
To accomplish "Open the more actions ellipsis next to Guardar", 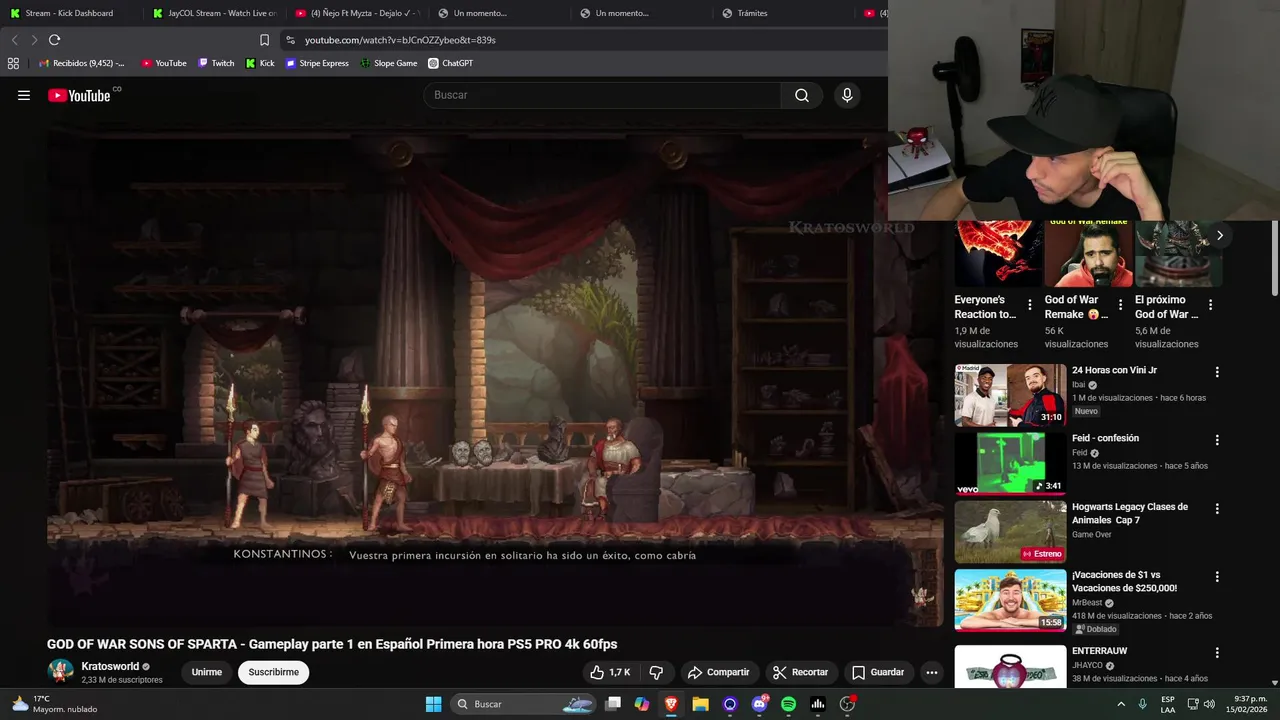I will [x=932, y=672].
